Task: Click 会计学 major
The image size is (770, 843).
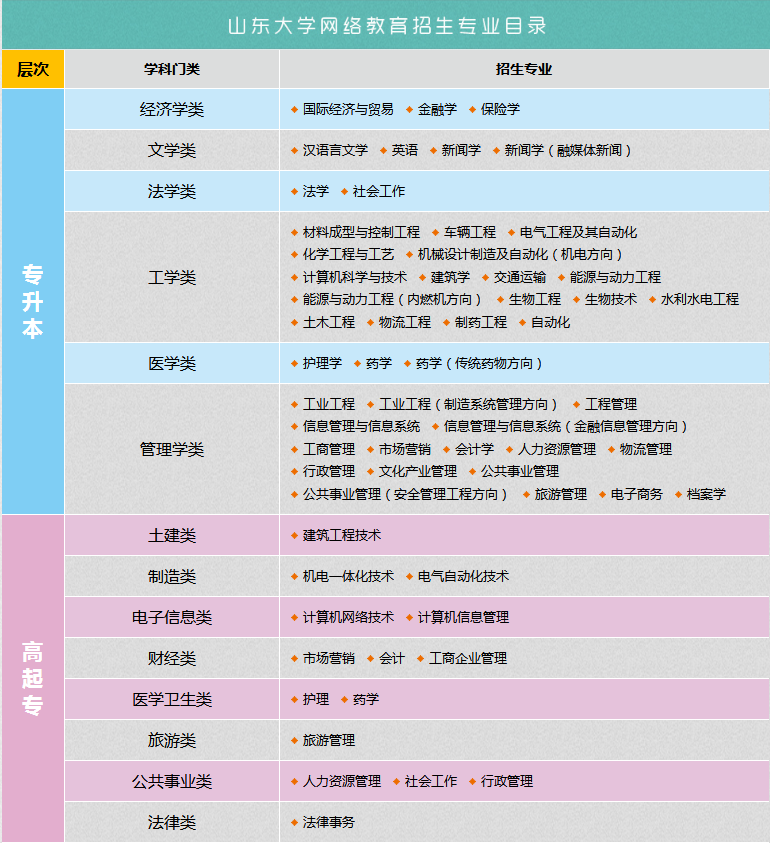Action: 474,449
